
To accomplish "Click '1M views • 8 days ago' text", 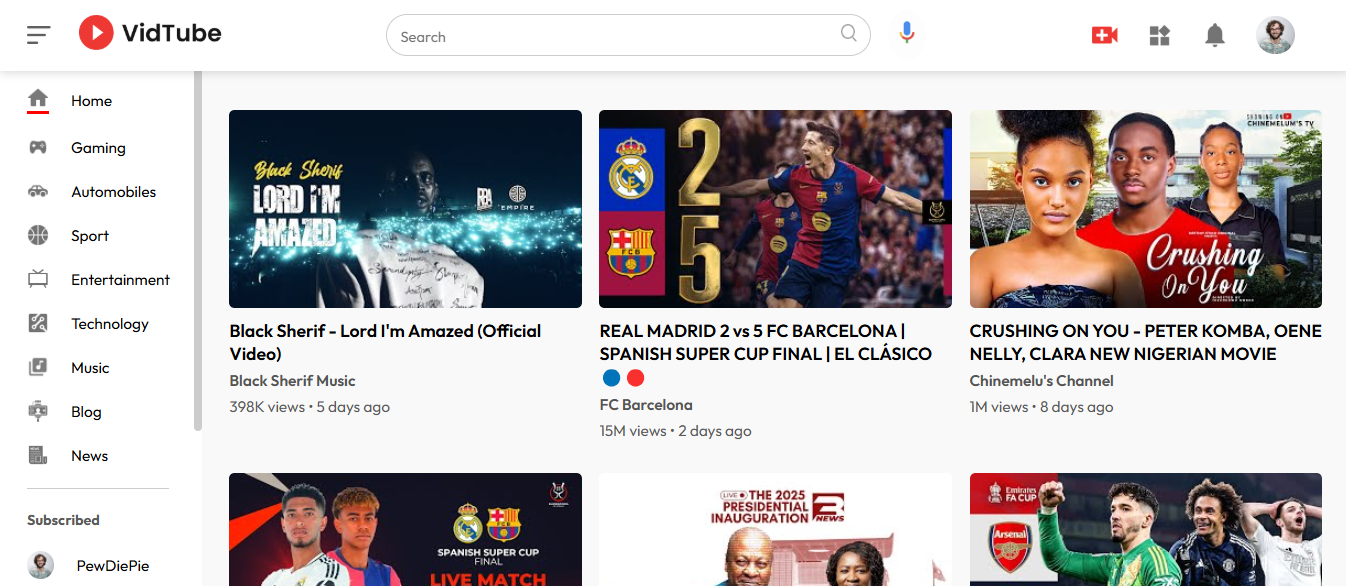I will click(1041, 407).
